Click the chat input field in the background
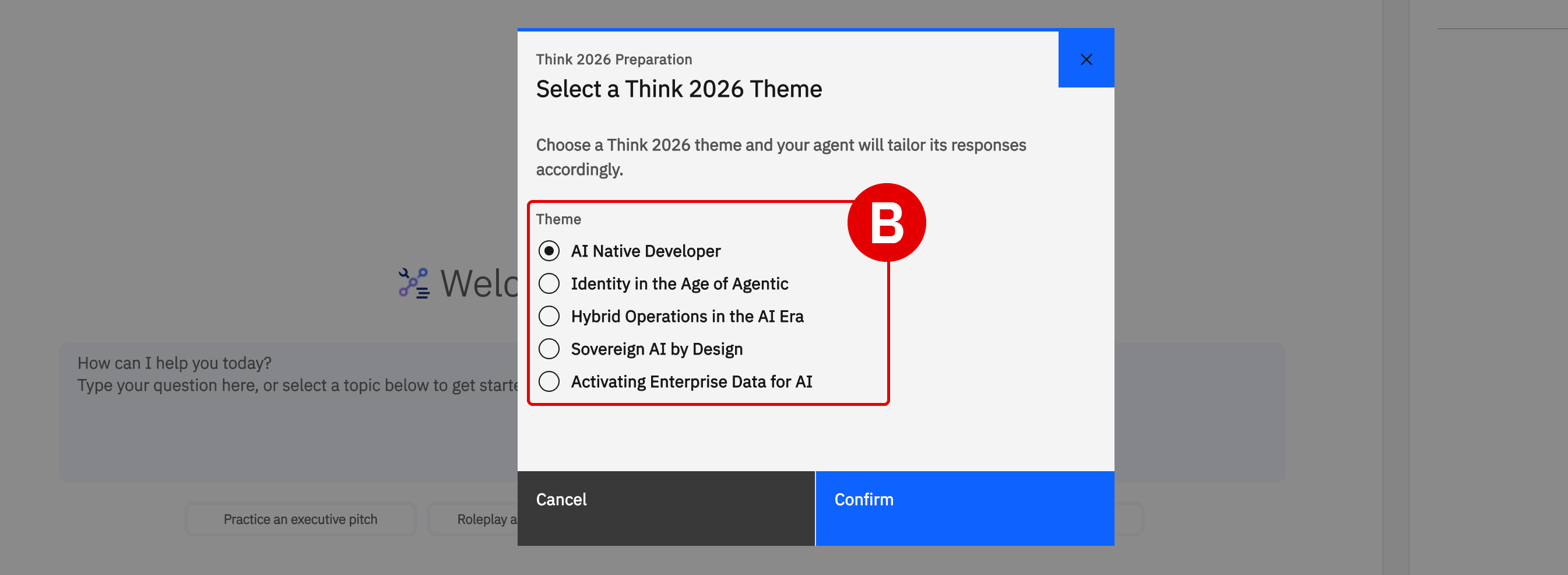The width and height of the screenshot is (1568, 575). pyautogui.click(x=289, y=413)
